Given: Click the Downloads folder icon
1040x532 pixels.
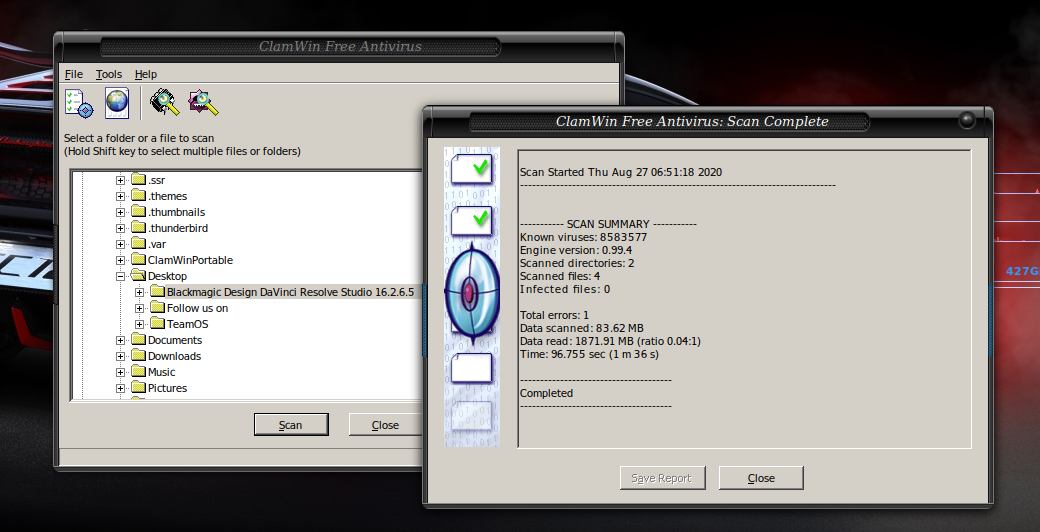Looking at the screenshot, I should tap(138, 355).
